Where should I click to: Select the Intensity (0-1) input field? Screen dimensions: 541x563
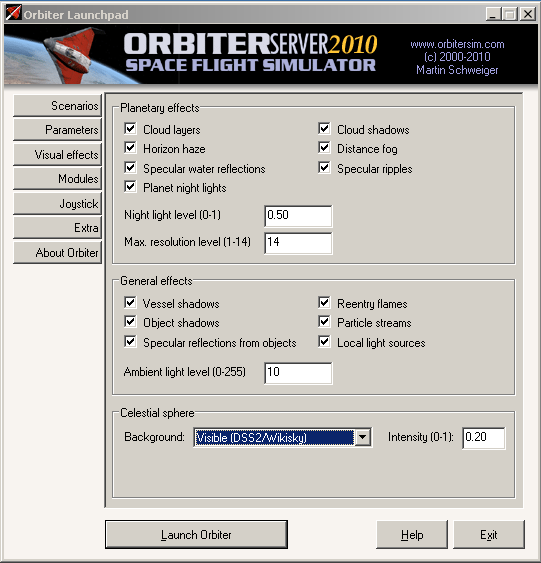click(x=484, y=438)
